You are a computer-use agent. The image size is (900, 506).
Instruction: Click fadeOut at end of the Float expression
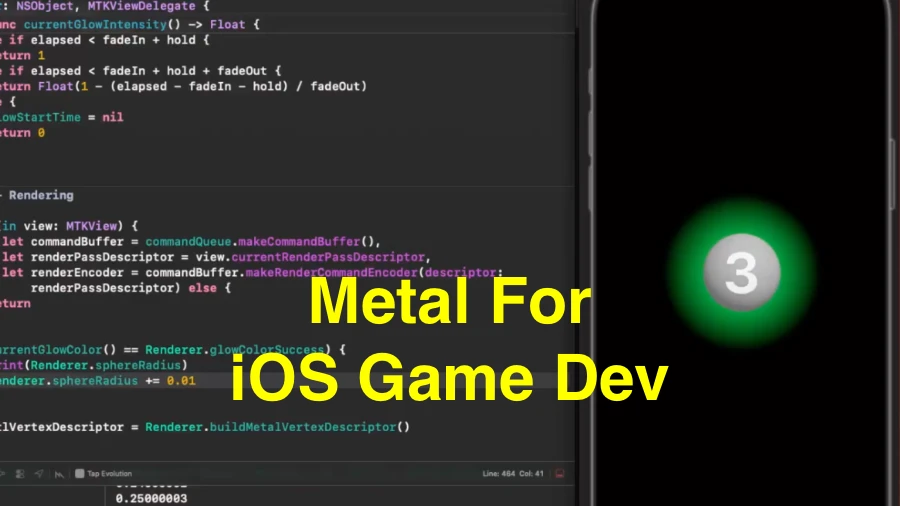[335, 87]
